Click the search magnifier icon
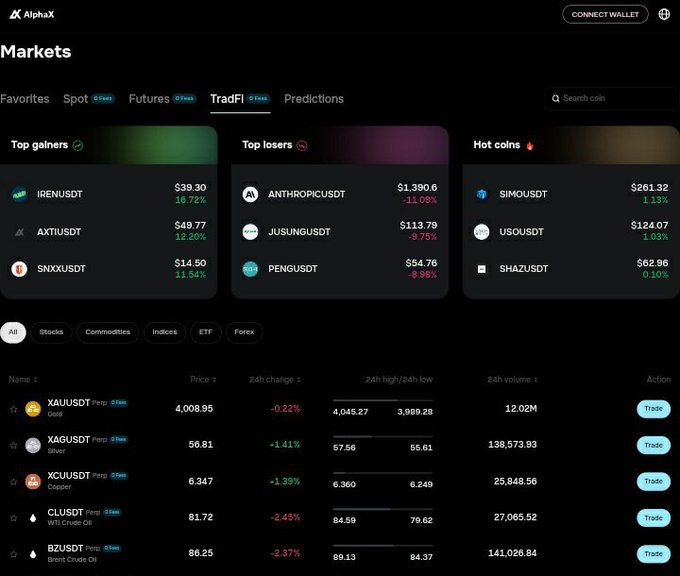The width and height of the screenshot is (680, 576). click(x=556, y=99)
